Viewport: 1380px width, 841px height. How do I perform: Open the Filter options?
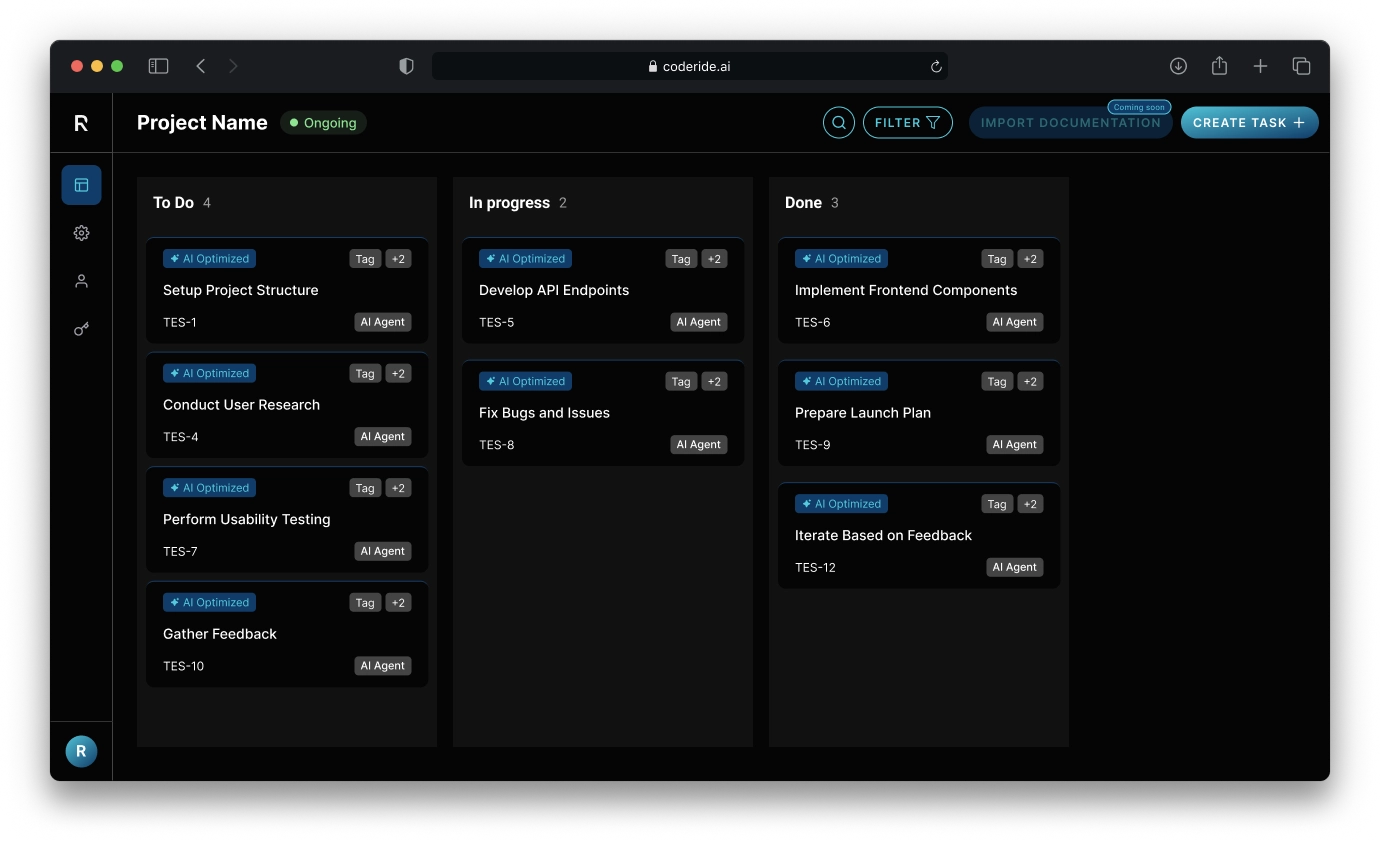907,123
